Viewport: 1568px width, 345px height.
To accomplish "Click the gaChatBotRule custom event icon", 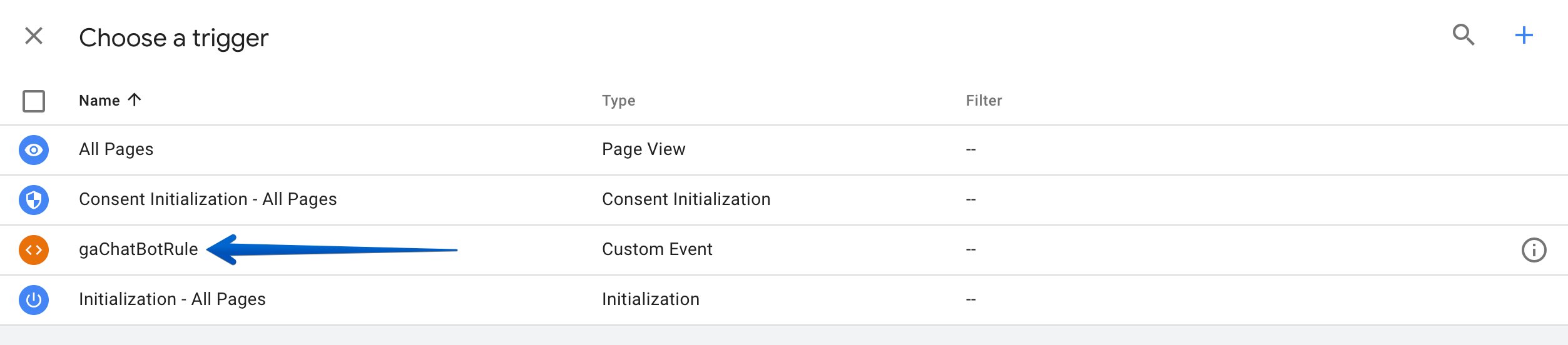I will pyautogui.click(x=34, y=250).
